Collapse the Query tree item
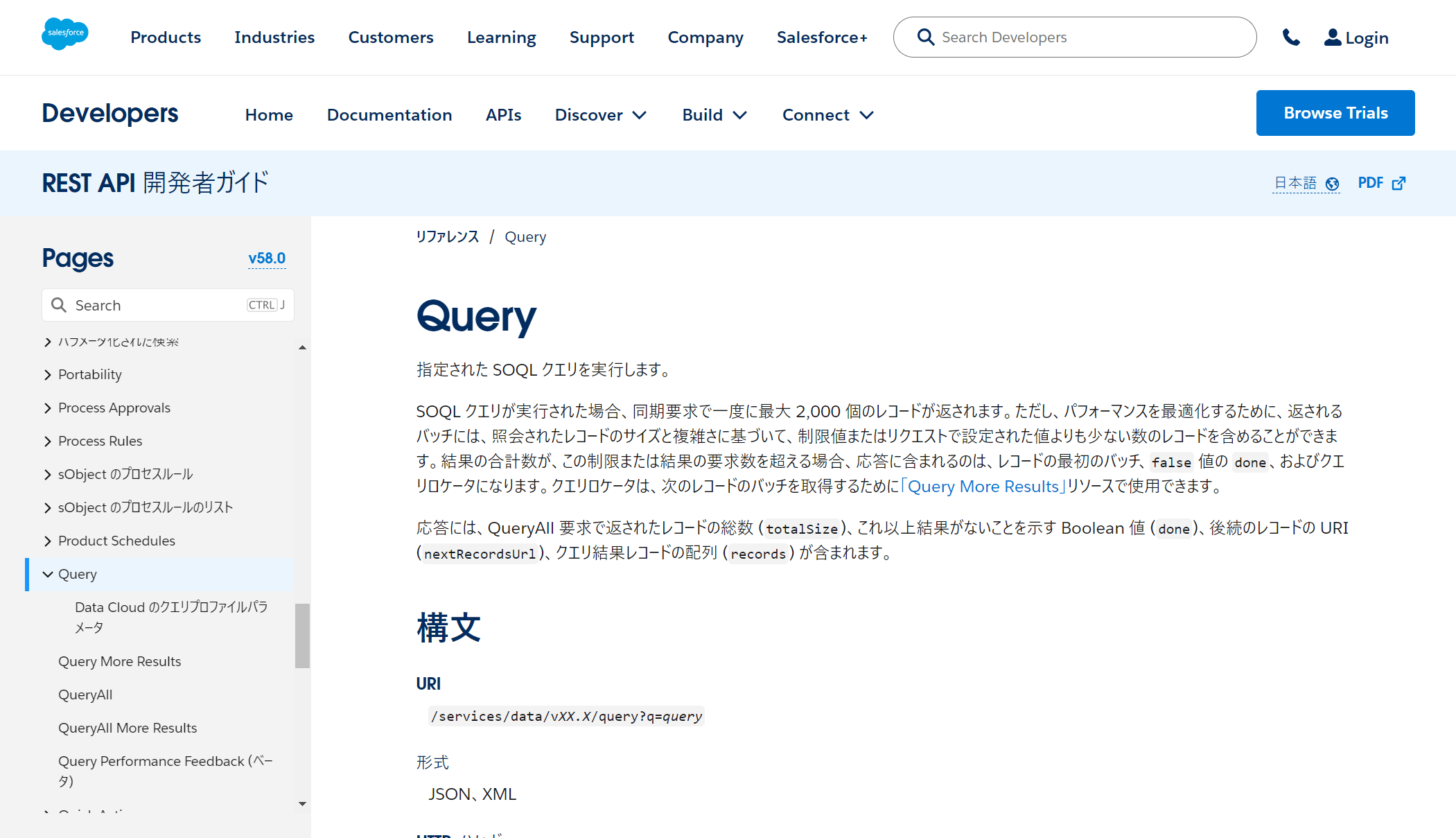Viewport: 1456px width, 838px height. [x=48, y=574]
